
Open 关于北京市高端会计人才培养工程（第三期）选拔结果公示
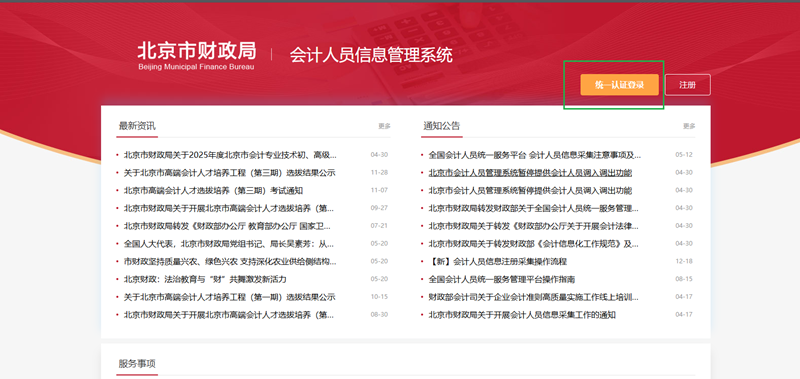[230, 172]
